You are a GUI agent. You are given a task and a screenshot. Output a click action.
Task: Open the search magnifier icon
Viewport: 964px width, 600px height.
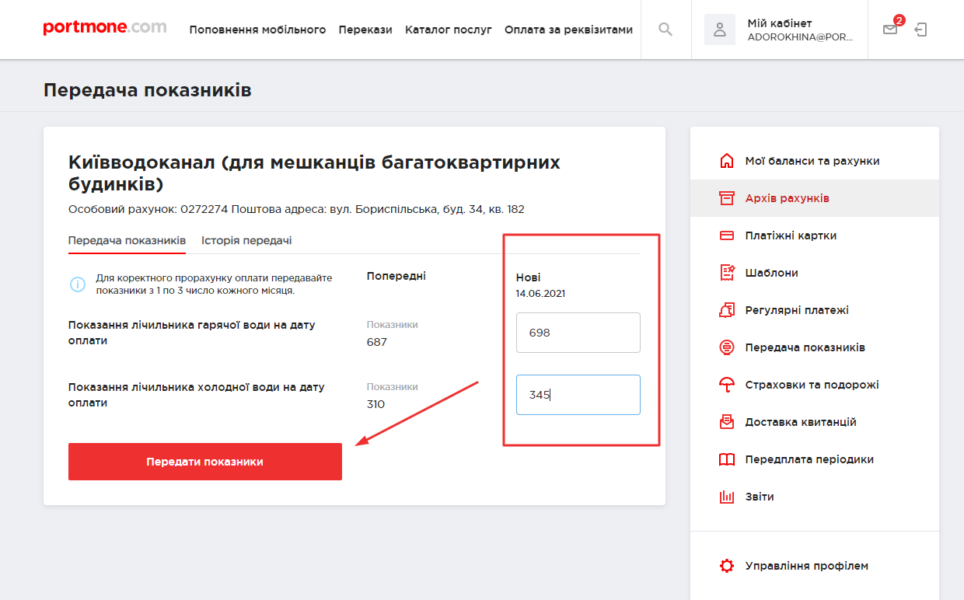tap(665, 29)
